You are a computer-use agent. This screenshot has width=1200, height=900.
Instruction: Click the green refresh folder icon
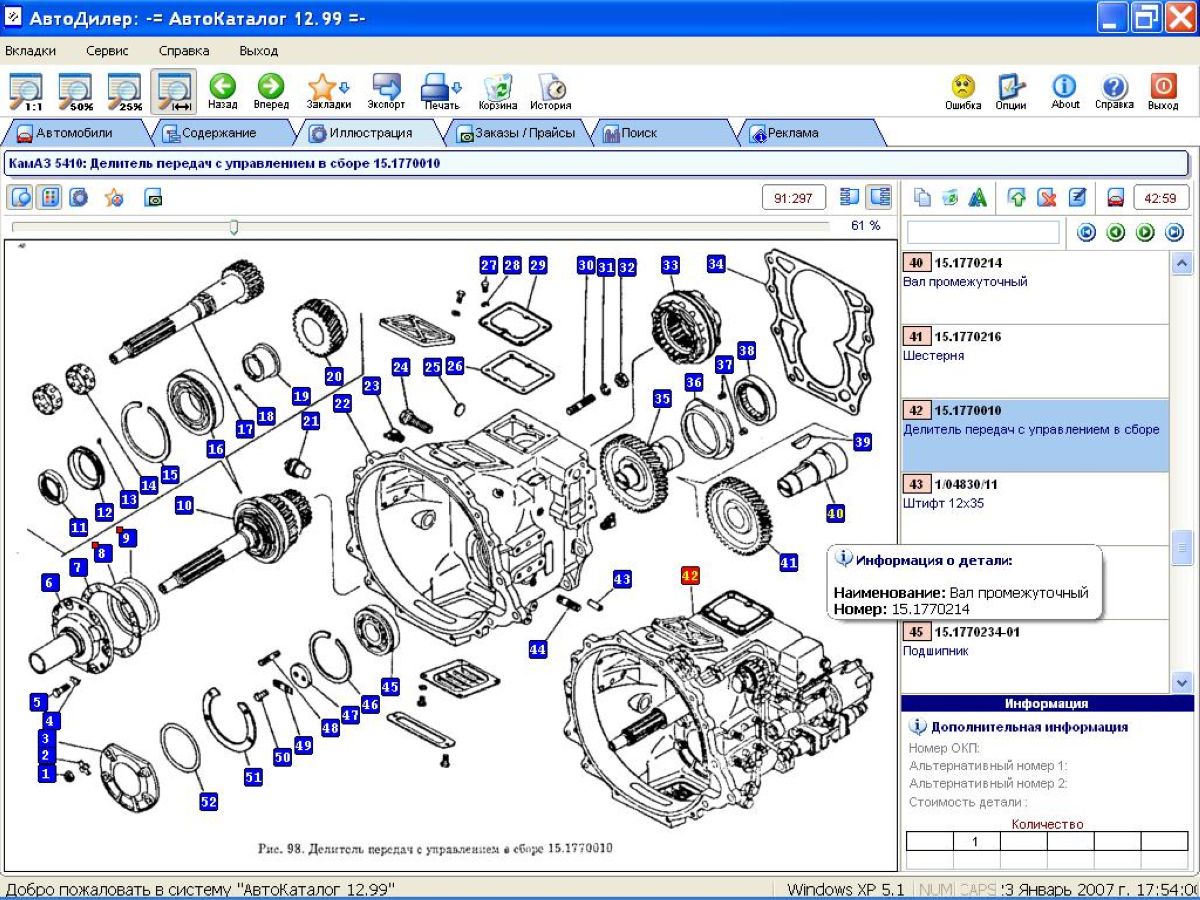point(950,197)
